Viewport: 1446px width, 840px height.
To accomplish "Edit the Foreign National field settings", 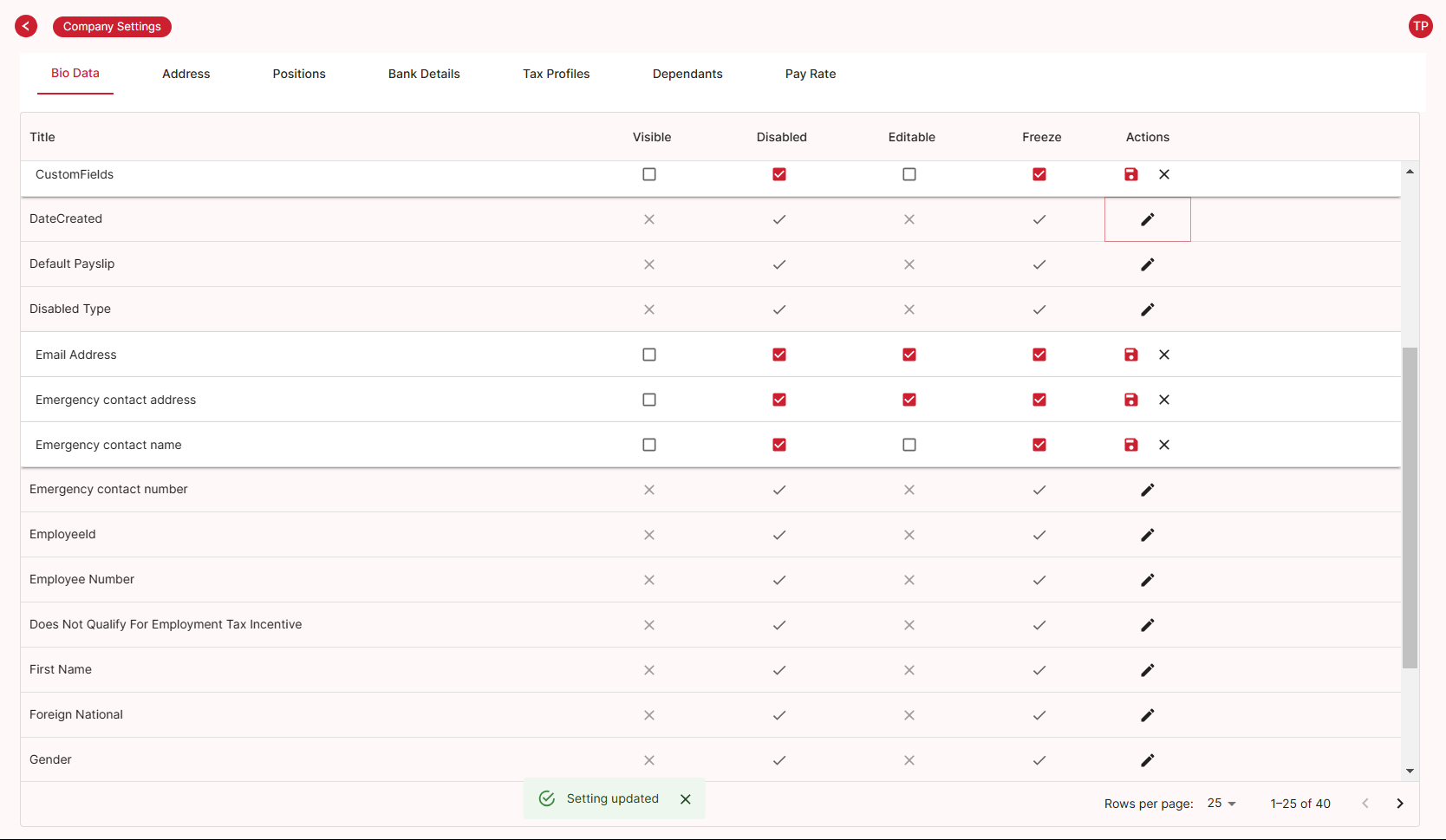I will click(x=1147, y=715).
